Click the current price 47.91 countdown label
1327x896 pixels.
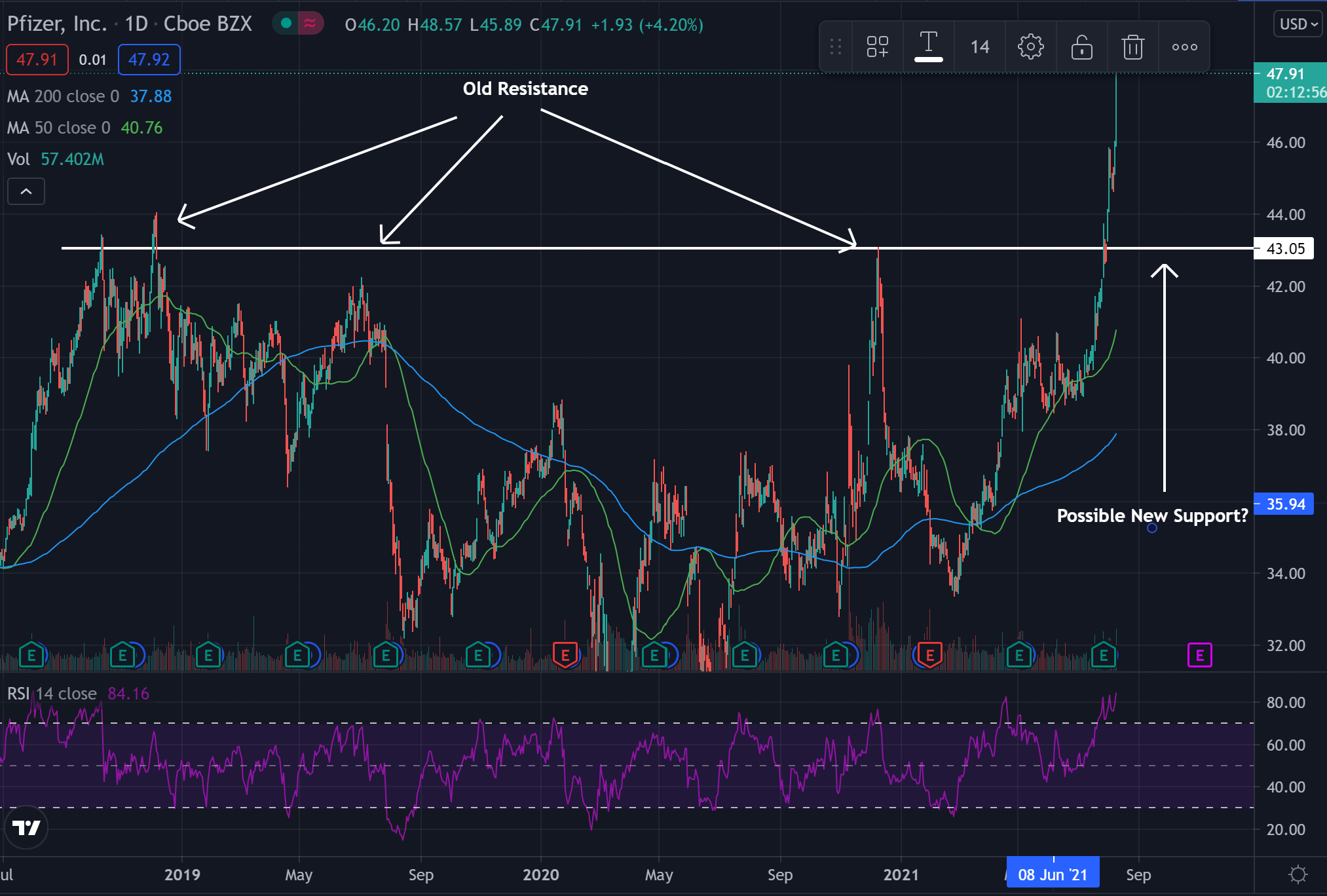(1290, 83)
